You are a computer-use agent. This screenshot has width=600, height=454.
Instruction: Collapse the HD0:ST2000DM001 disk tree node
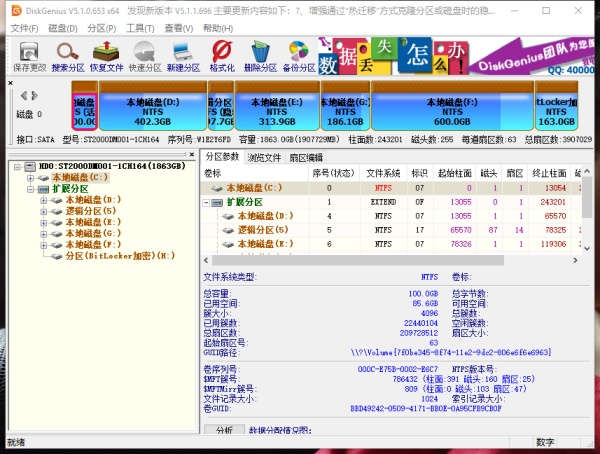click(17, 167)
